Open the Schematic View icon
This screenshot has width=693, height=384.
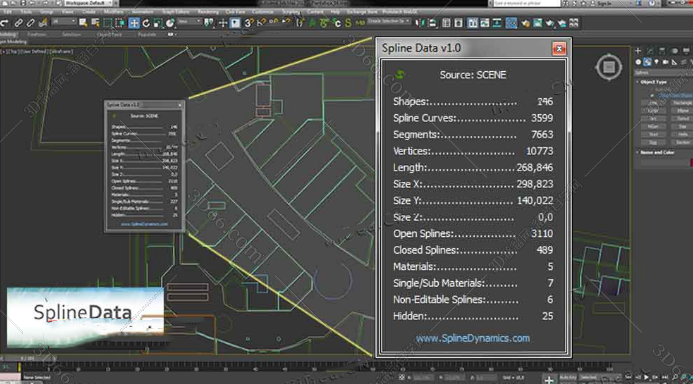click(x=497, y=23)
